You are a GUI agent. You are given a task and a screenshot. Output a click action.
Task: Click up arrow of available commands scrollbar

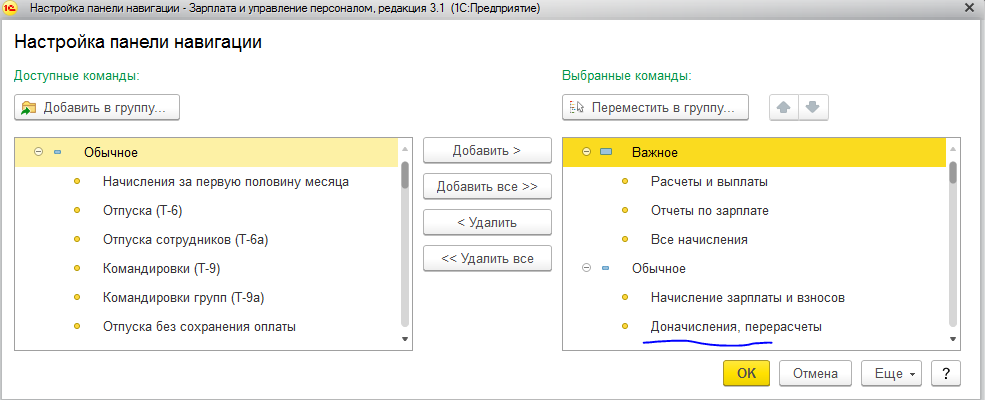pos(405,149)
